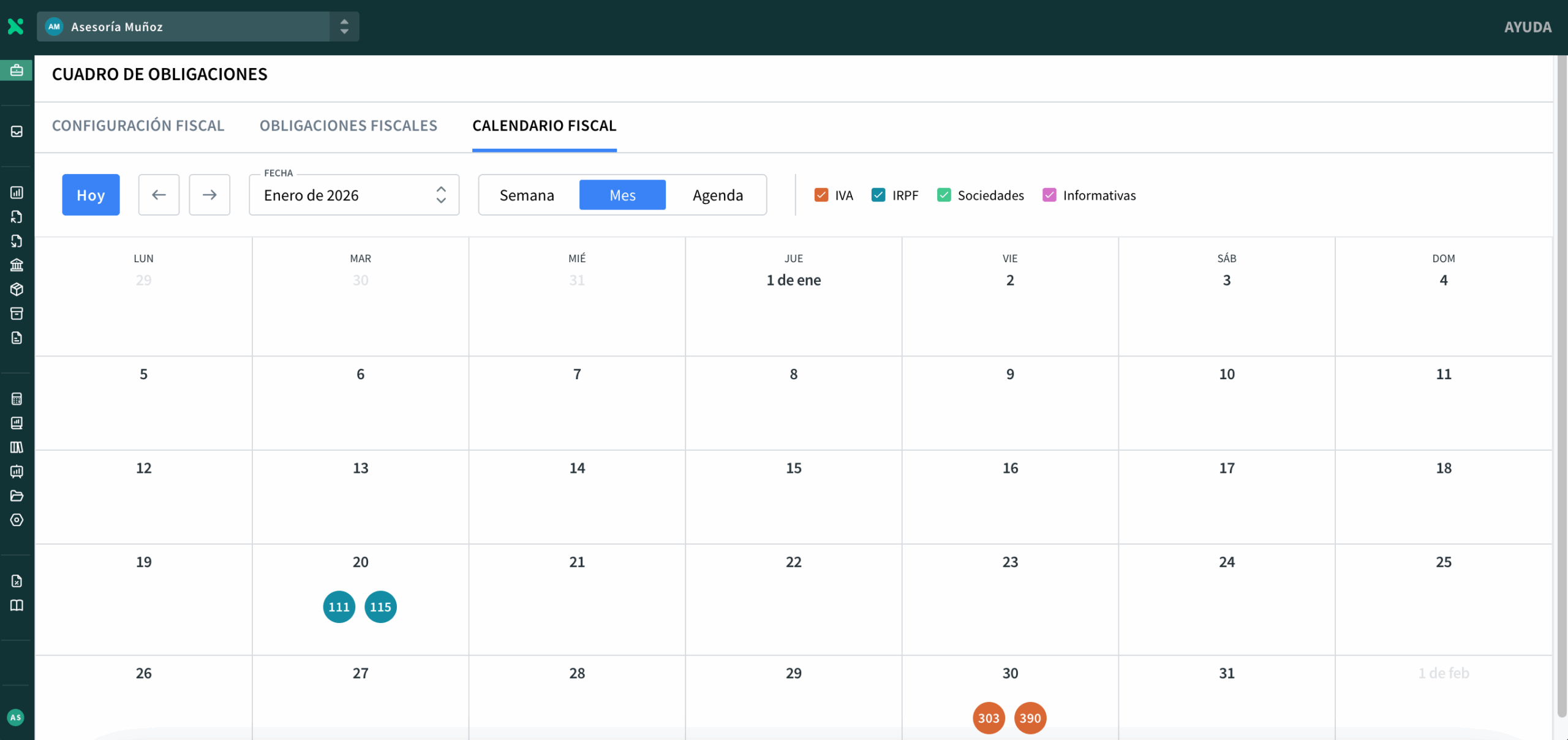
Task: Toggle the IRPF filter checkbox
Action: [878, 195]
